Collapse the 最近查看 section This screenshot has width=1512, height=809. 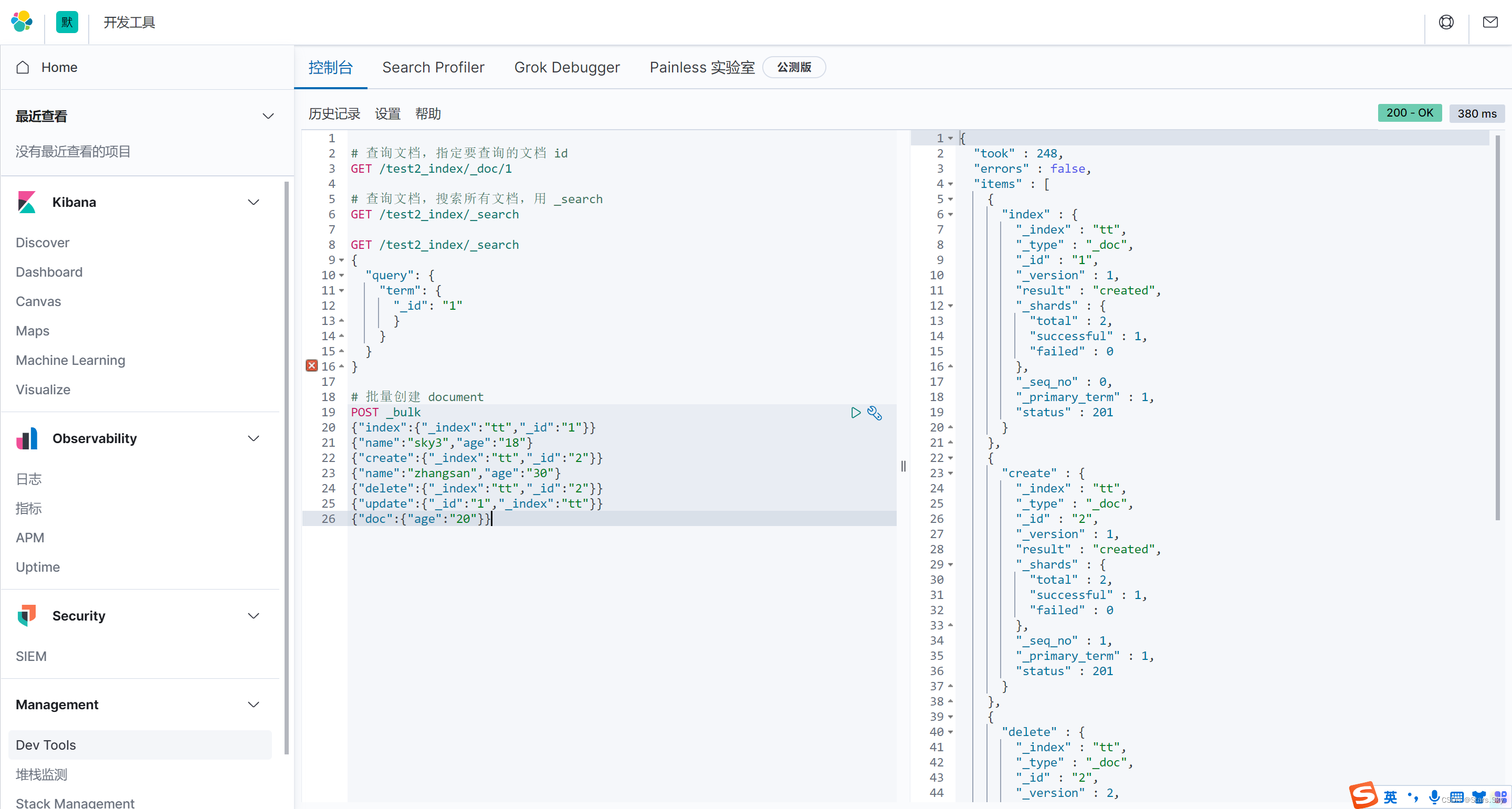click(268, 115)
